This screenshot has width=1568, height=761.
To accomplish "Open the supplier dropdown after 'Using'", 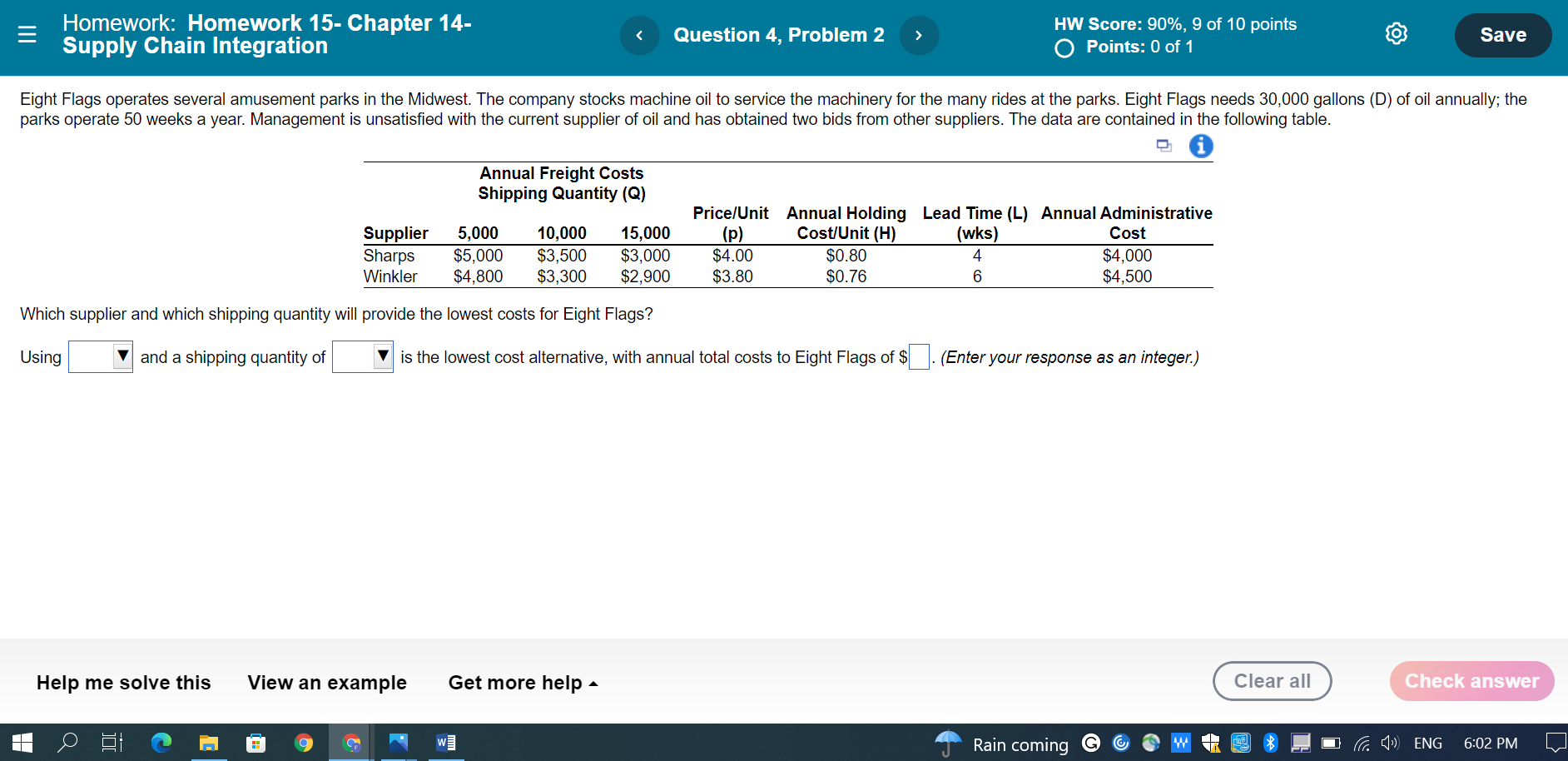I will coord(100,357).
